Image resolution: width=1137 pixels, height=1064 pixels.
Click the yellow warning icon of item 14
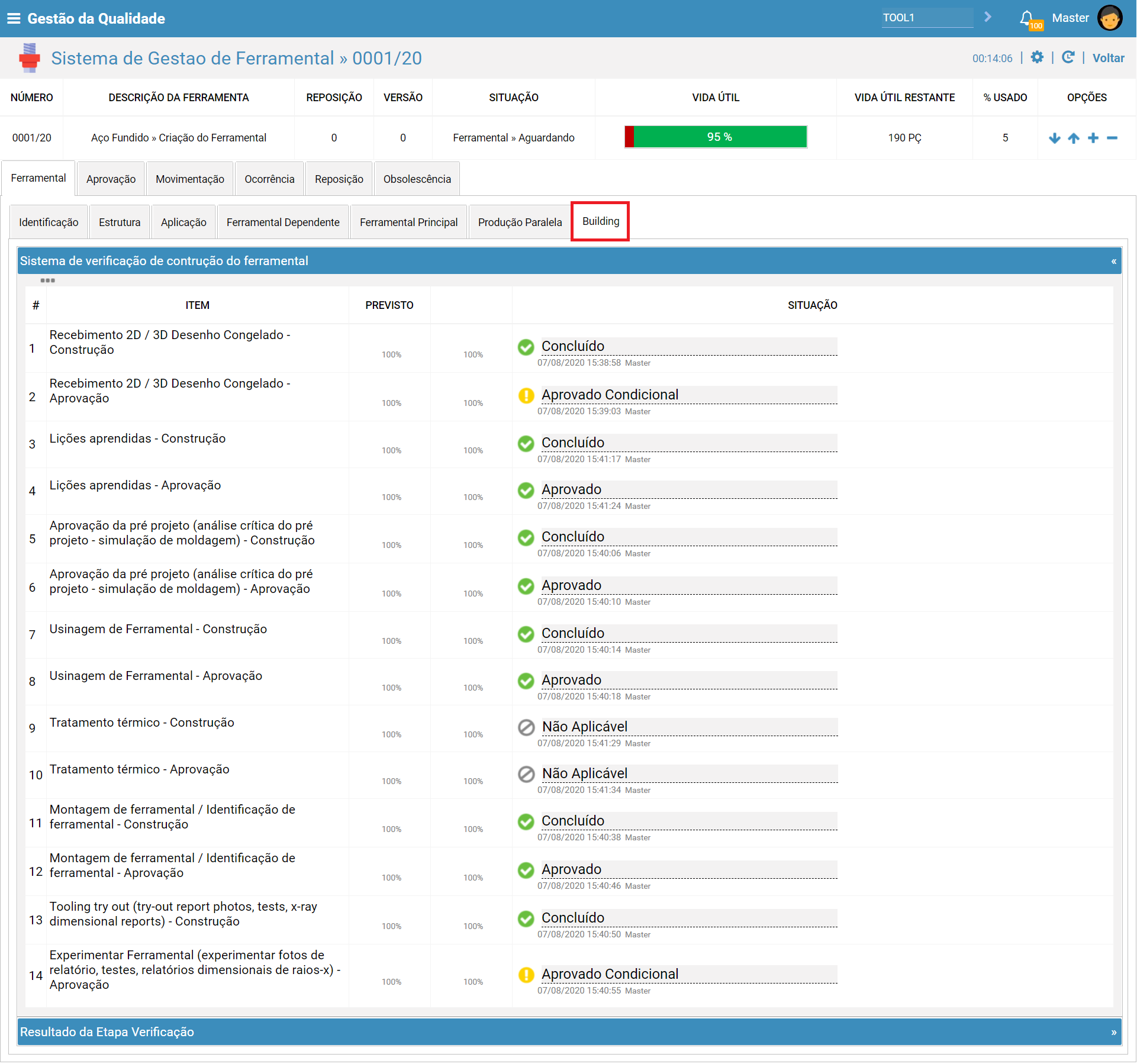point(526,975)
